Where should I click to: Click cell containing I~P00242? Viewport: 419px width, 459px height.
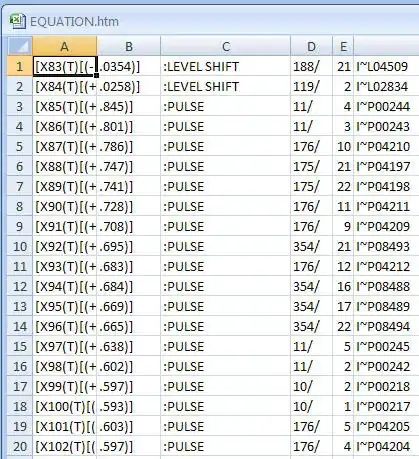[x=386, y=366]
